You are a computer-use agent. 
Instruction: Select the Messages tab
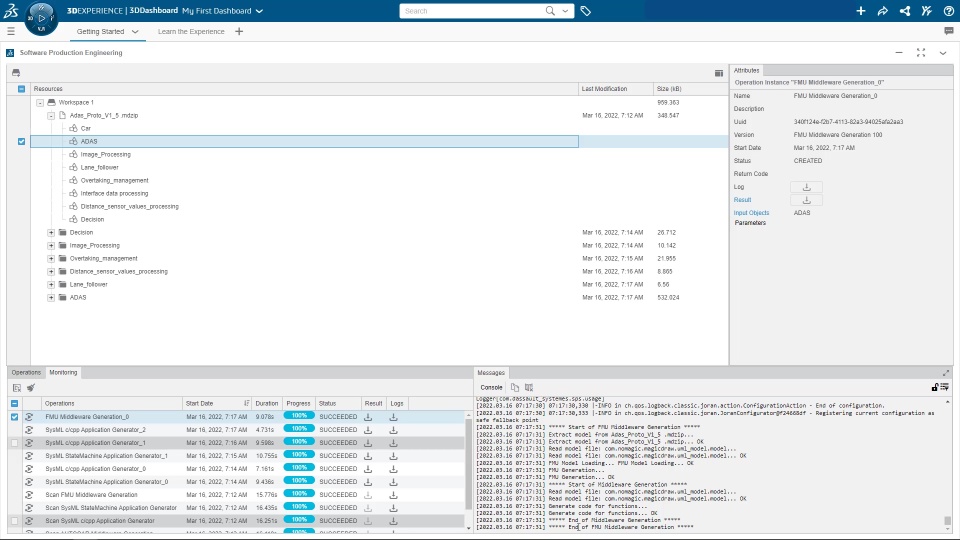pos(490,372)
